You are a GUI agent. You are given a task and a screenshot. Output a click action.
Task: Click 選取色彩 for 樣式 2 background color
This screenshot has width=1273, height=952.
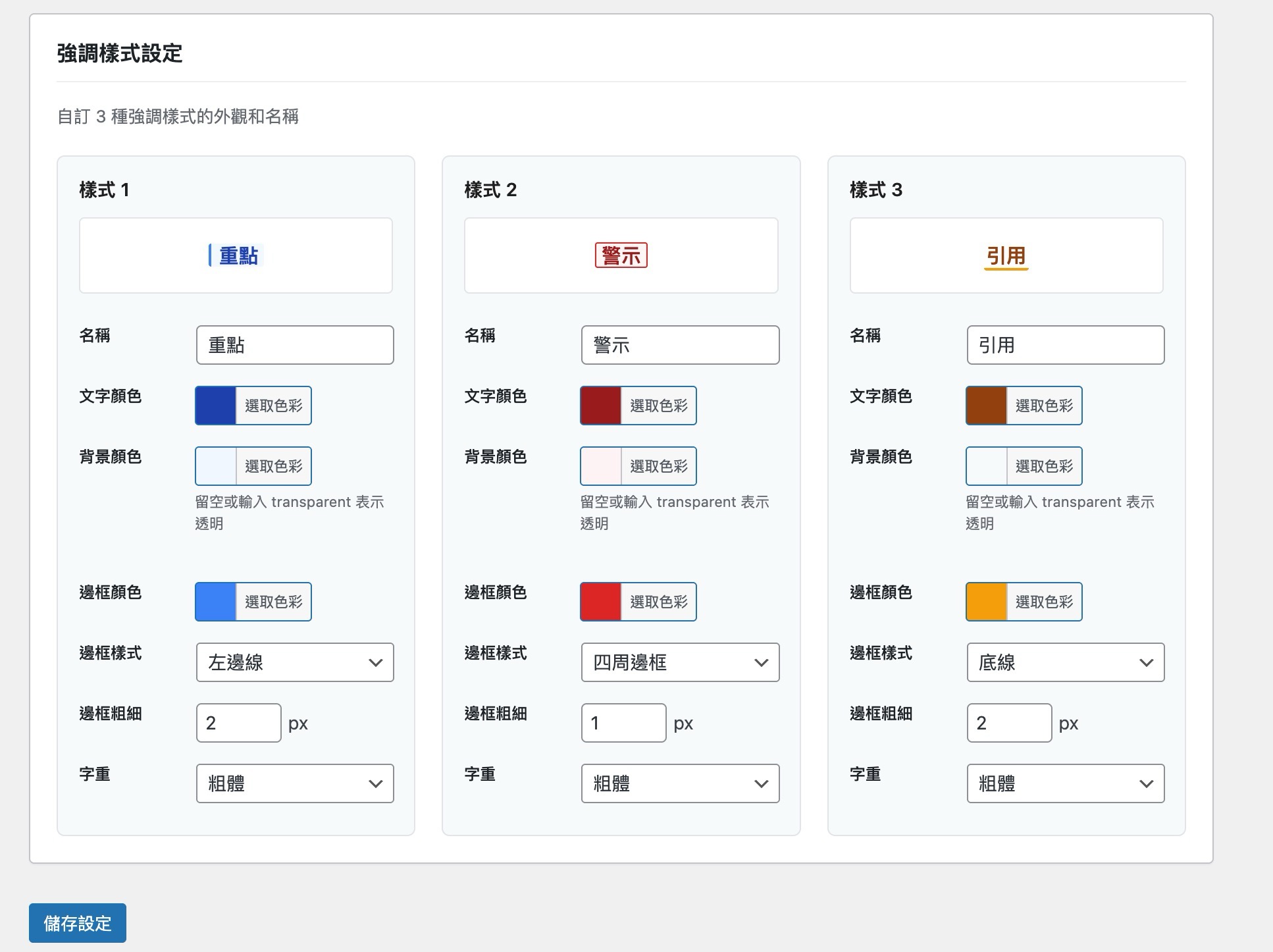[658, 465]
